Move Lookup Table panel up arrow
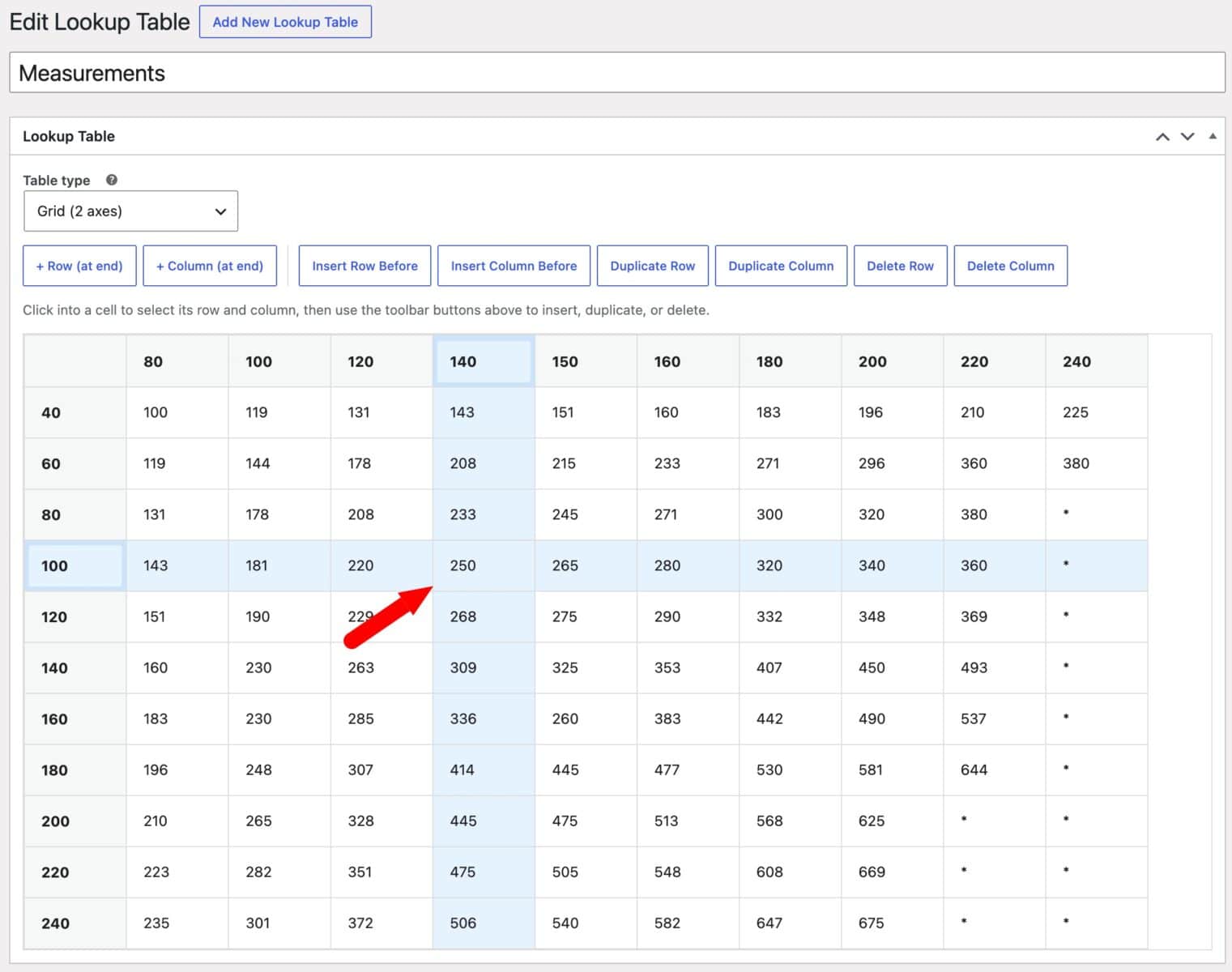1232x972 pixels. coord(1162,137)
